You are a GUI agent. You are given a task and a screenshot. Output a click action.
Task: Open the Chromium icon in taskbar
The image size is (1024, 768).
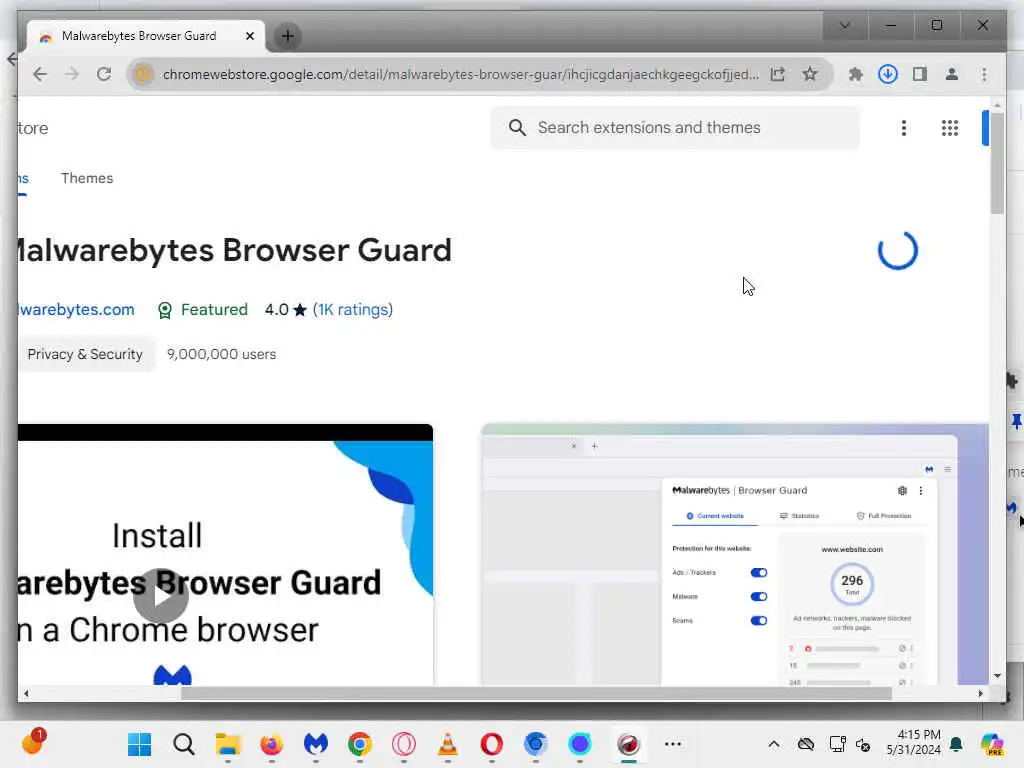click(x=536, y=744)
